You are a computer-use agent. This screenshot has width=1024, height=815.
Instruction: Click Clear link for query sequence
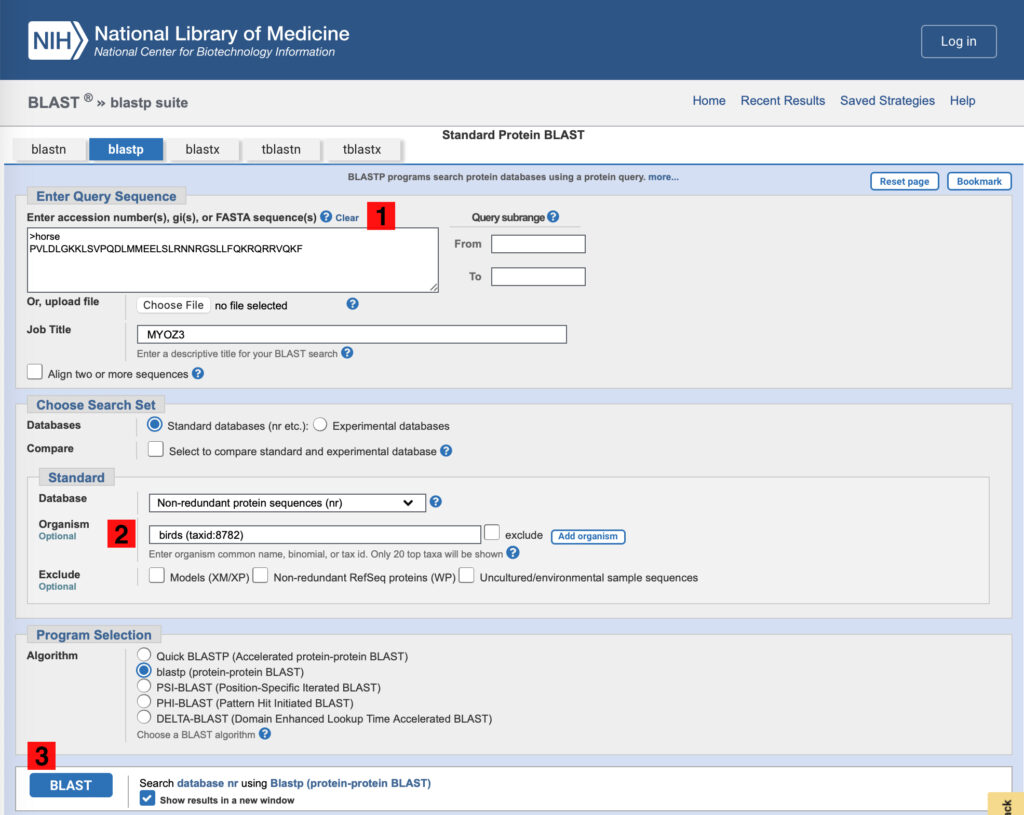tap(347, 218)
